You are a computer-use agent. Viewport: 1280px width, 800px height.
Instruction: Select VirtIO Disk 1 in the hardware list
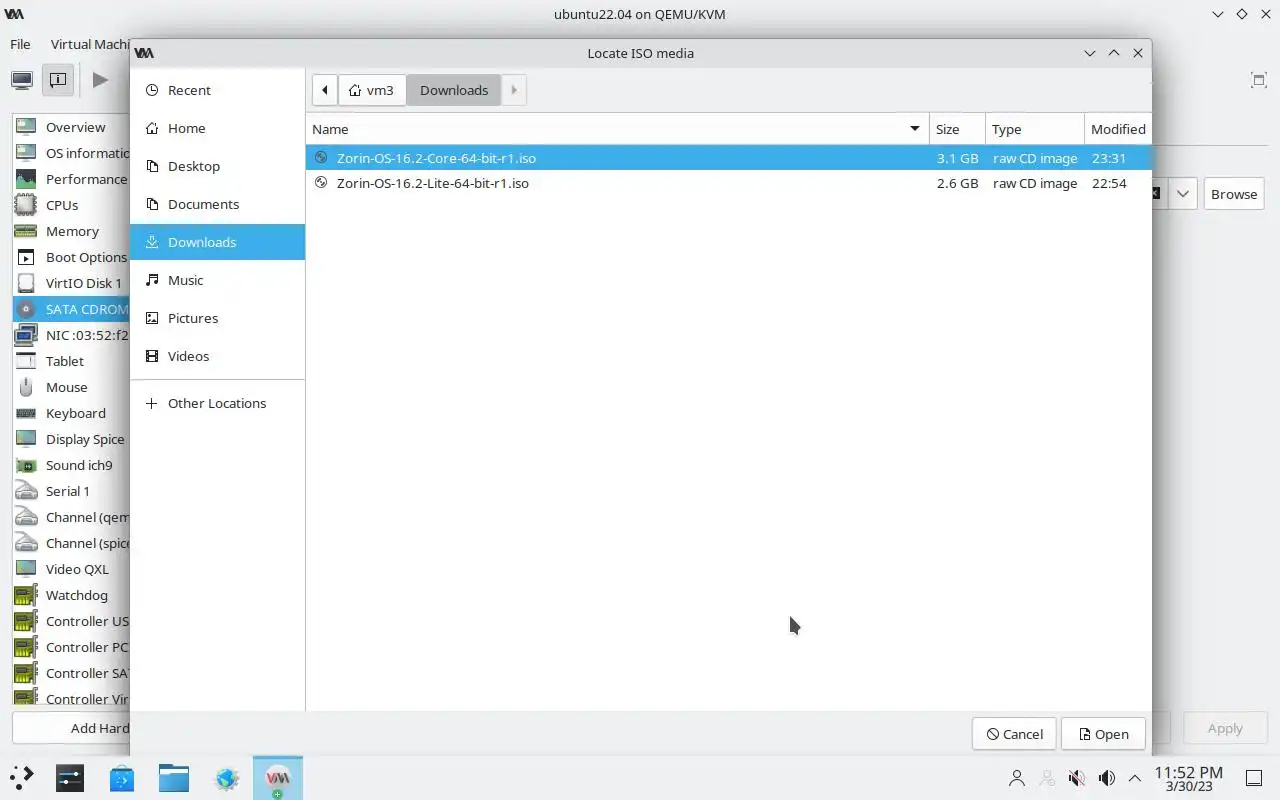71,283
